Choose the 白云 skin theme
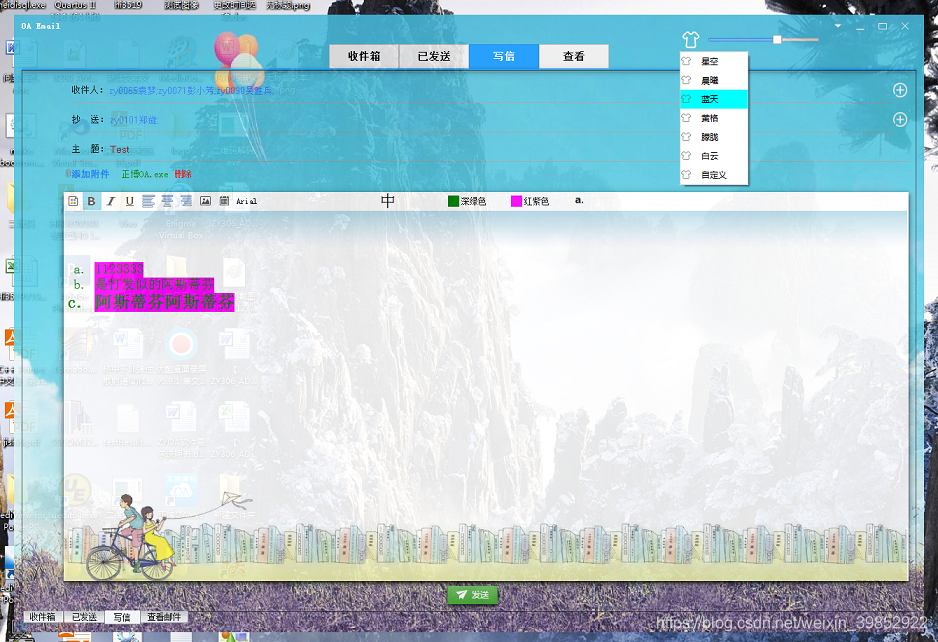 point(714,156)
